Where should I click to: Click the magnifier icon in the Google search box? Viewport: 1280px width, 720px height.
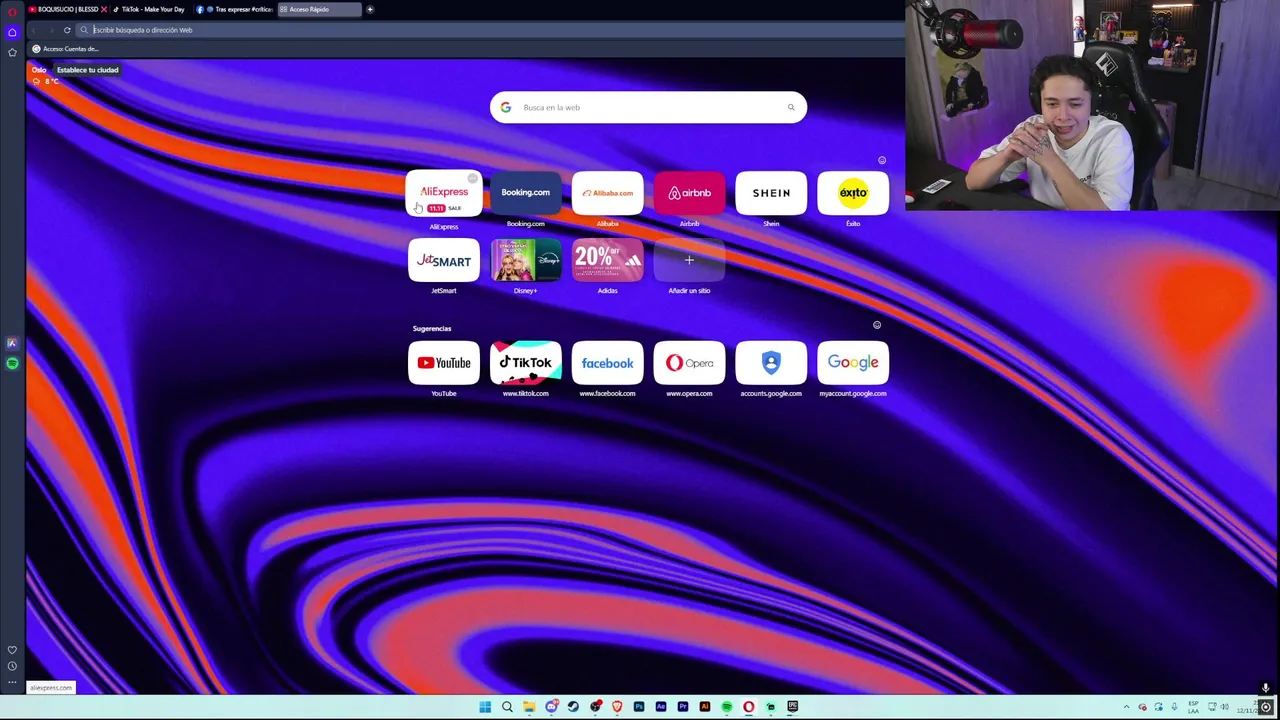point(791,107)
